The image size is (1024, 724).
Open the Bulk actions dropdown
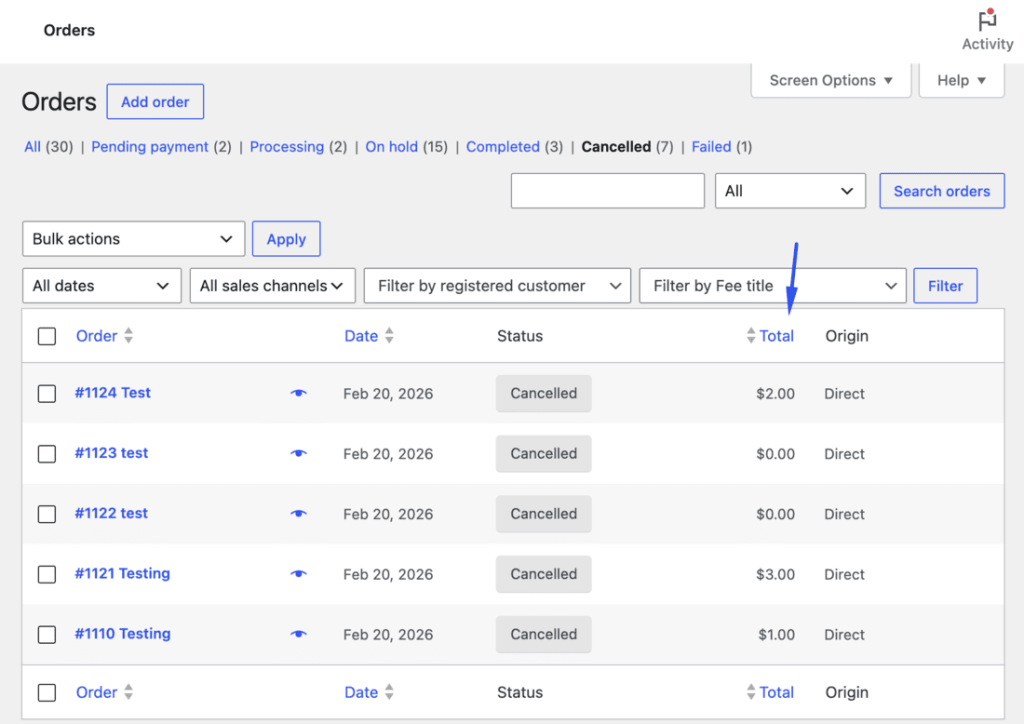pyautogui.click(x=133, y=239)
